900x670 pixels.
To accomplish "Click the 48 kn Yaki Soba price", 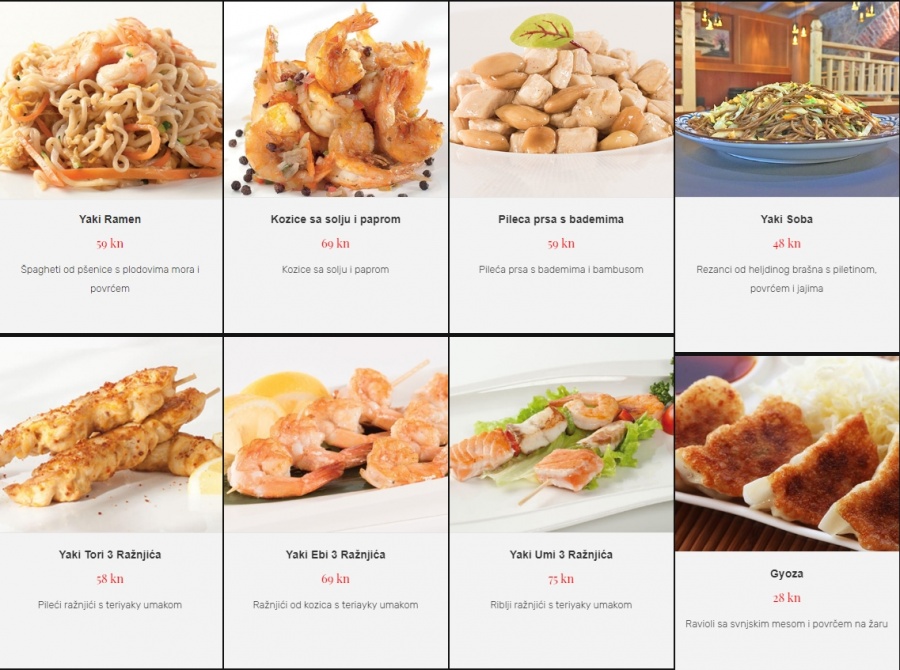I will click(x=786, y=243).
